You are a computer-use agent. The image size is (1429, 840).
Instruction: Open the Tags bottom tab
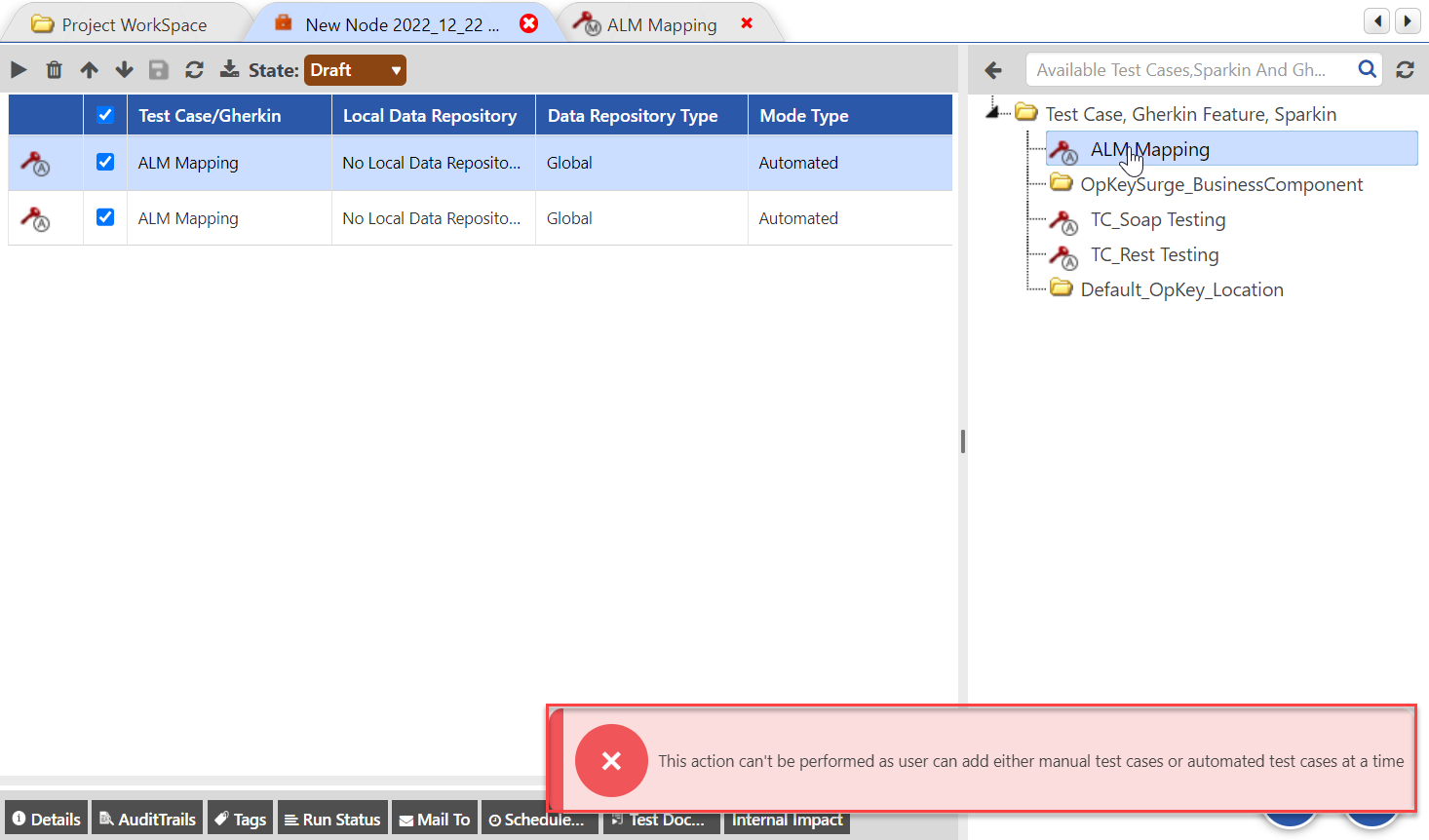240,819
